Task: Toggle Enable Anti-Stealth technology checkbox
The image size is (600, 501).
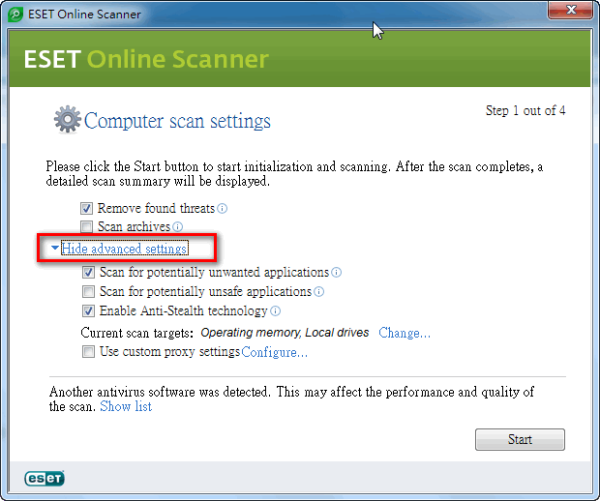Action: click(90, 311)
